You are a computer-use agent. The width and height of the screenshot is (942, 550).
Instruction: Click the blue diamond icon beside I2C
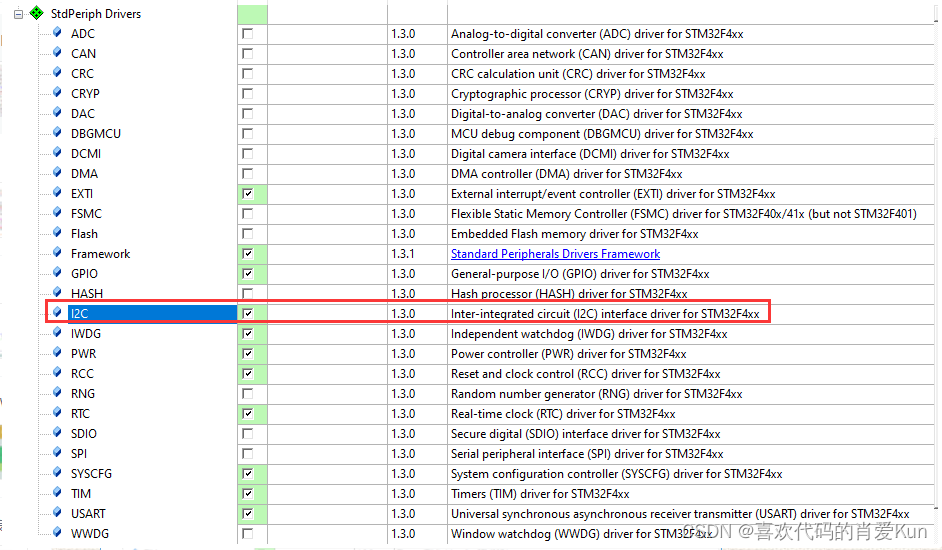57,312
